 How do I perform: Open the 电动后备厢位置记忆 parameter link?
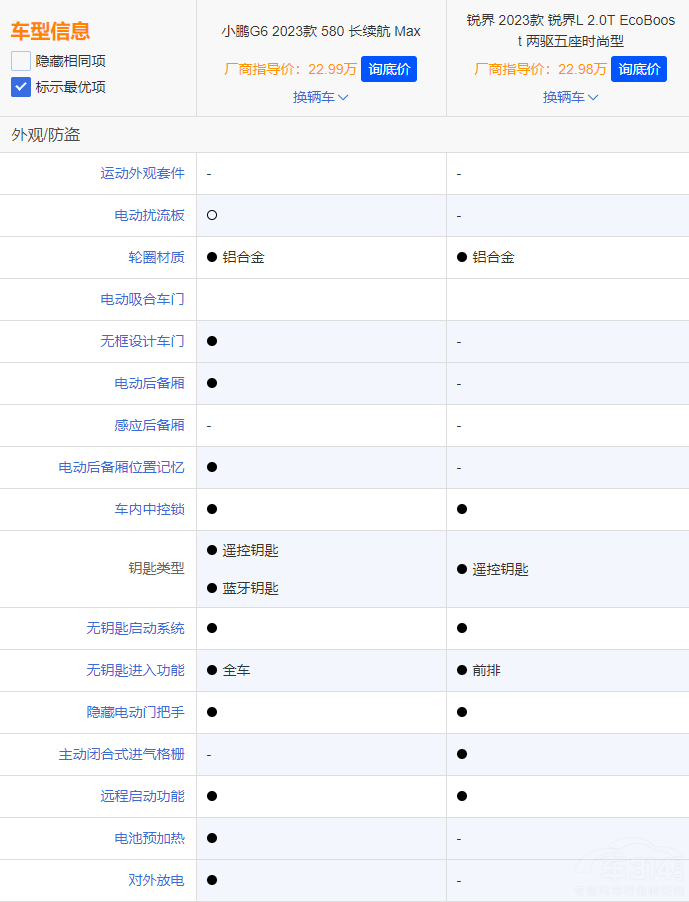[121, 467]
